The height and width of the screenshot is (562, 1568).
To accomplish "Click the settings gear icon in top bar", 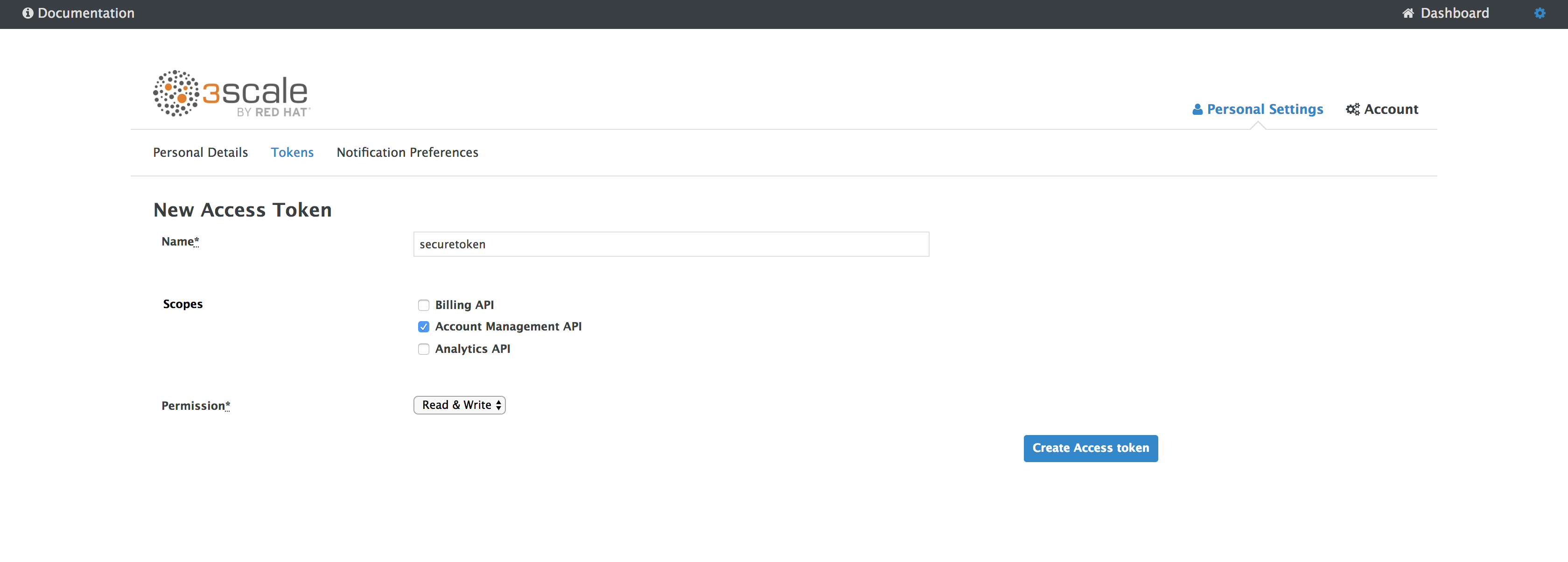I will [1540, 14].
